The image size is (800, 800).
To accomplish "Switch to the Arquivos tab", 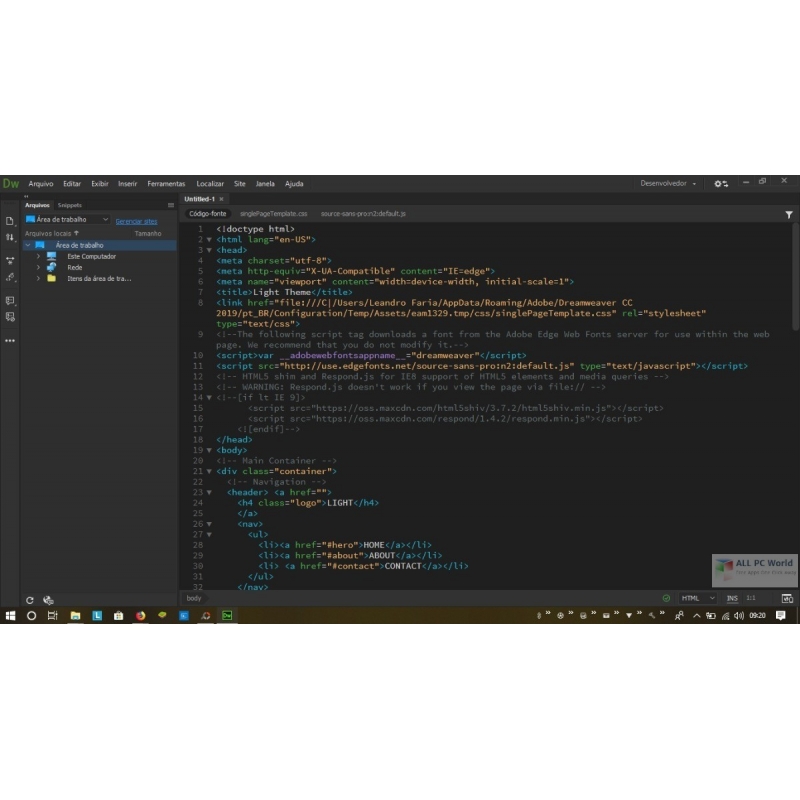I will [37, 205].
